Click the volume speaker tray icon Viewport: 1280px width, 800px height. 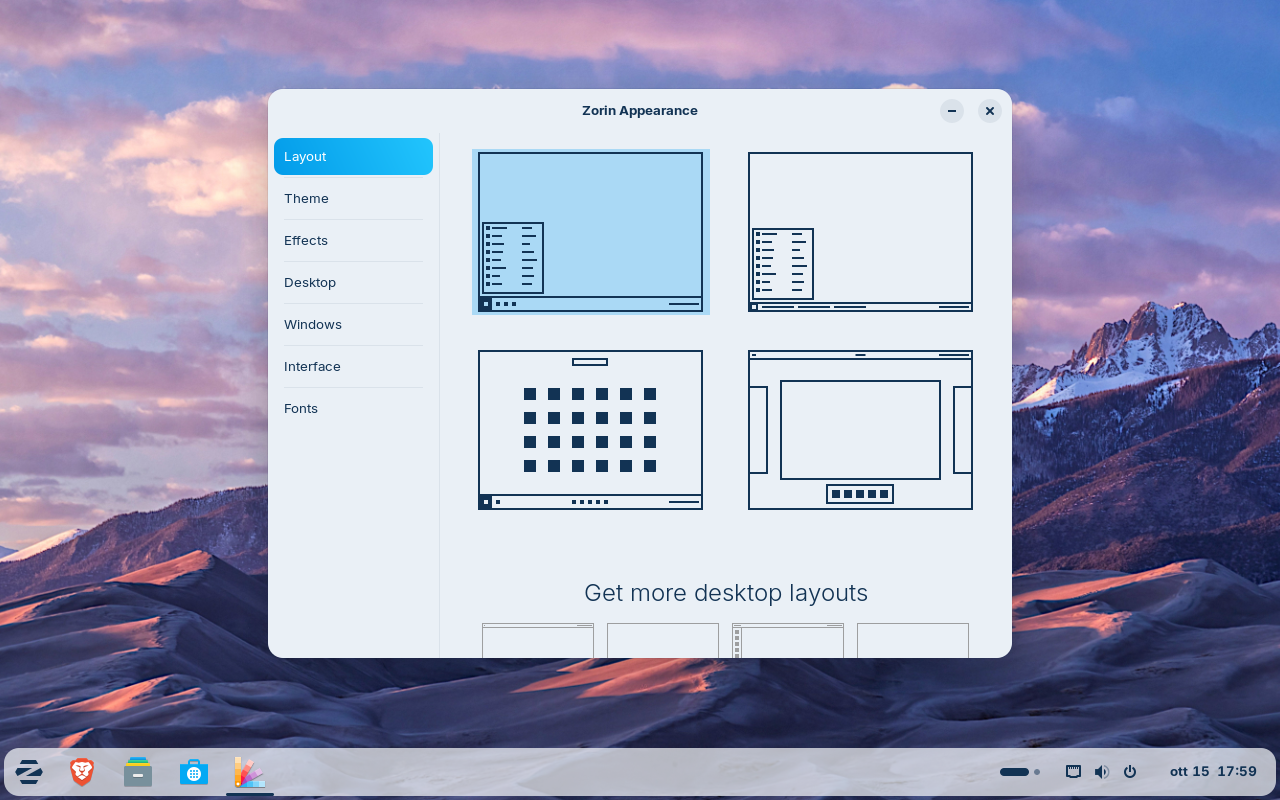click(1101, 772)
